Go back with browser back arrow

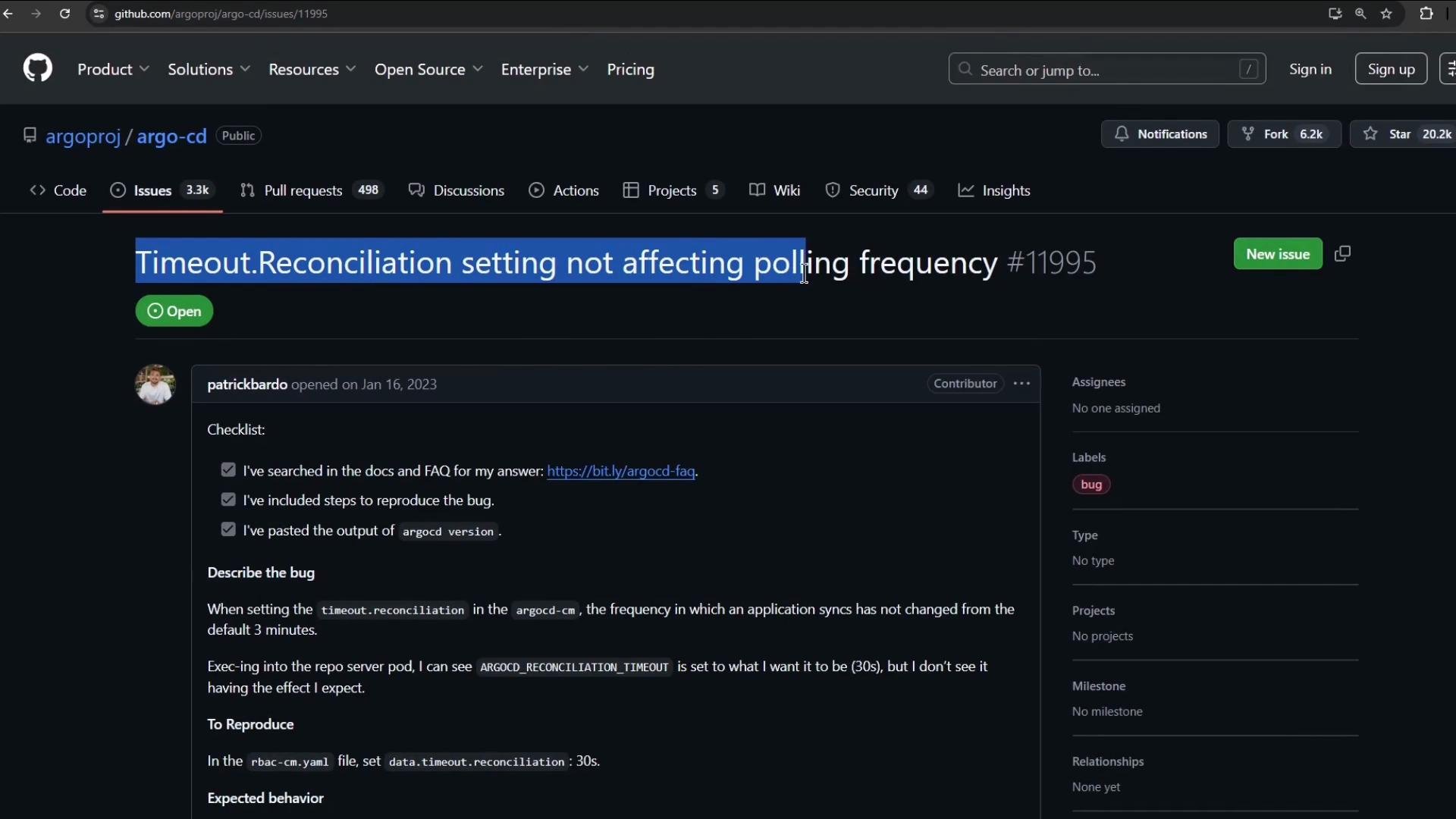(x=8, y=14)
